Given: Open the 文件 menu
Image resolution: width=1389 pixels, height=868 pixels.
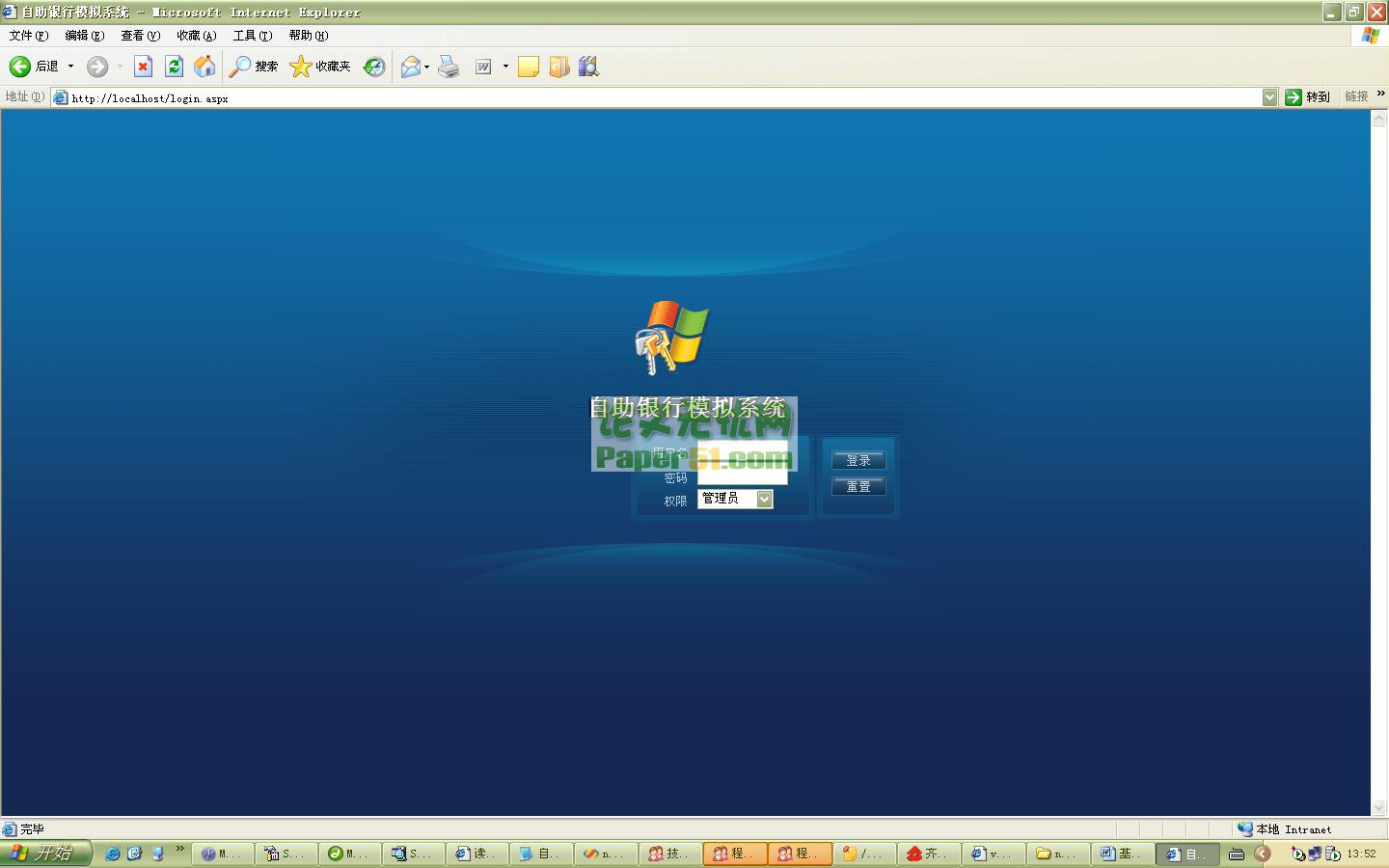Looking at the screenshot, I should point(29,36).
